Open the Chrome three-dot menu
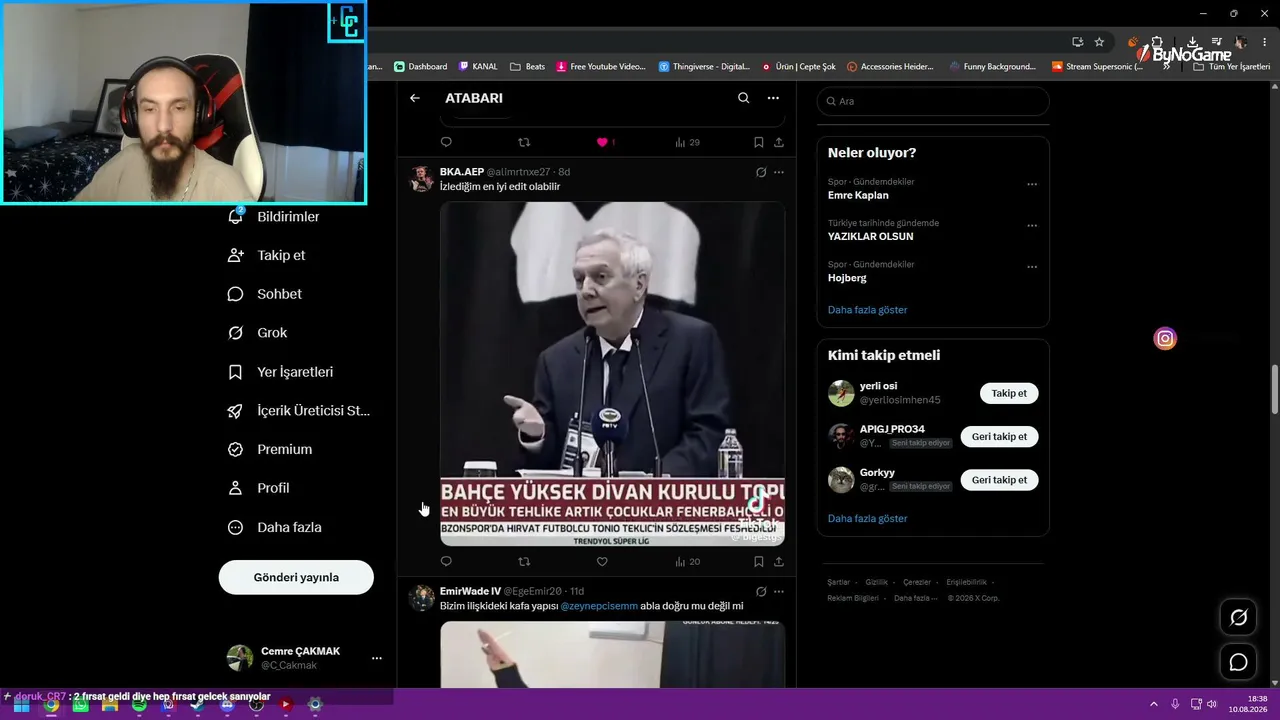This screenshot has width=1280, height=720. pos(1265,42)
